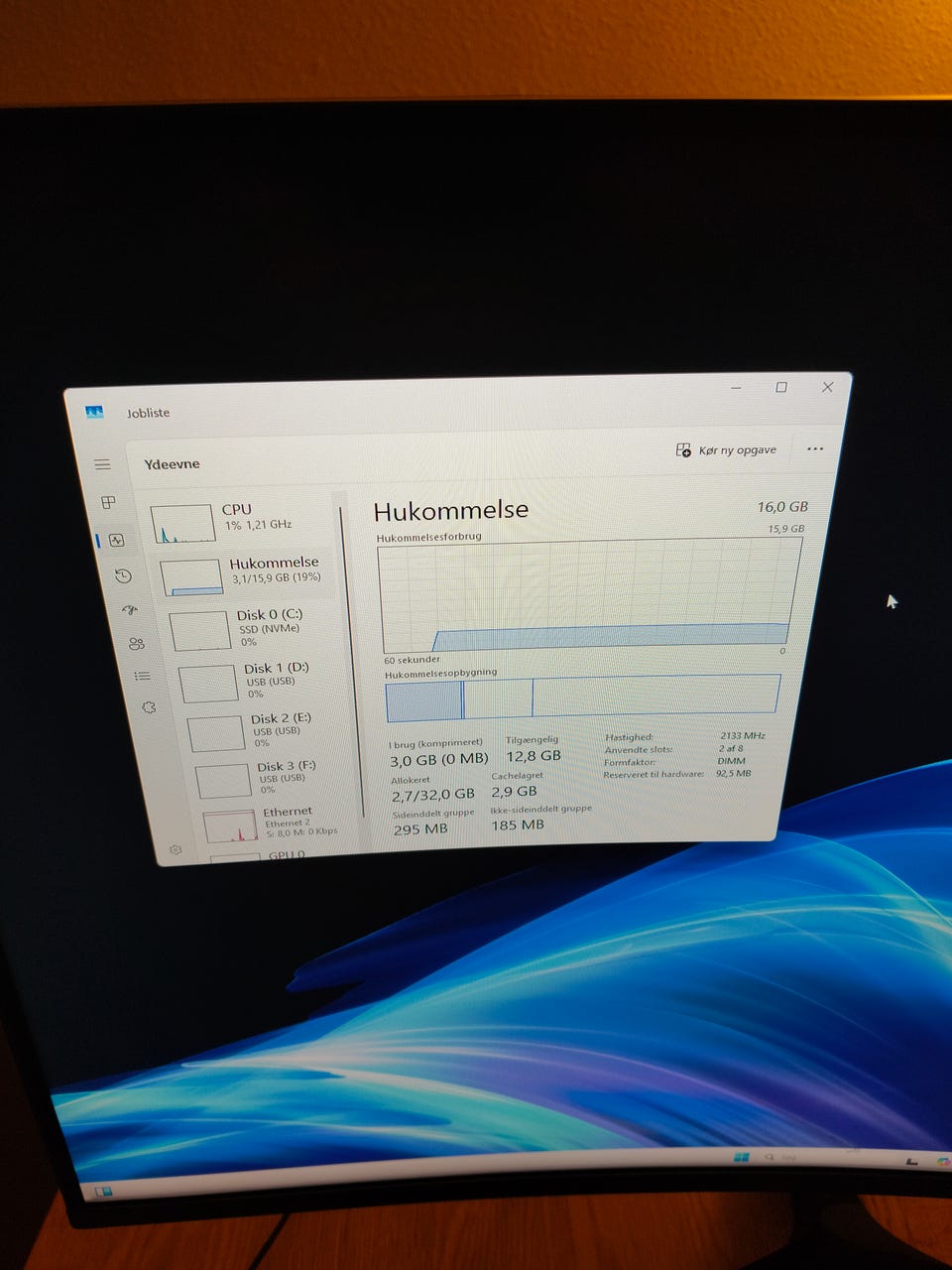Click the '16,0 GB' total memory label
The height and width of the screenshot is (1270, 952).
click(x=782, y=507)
